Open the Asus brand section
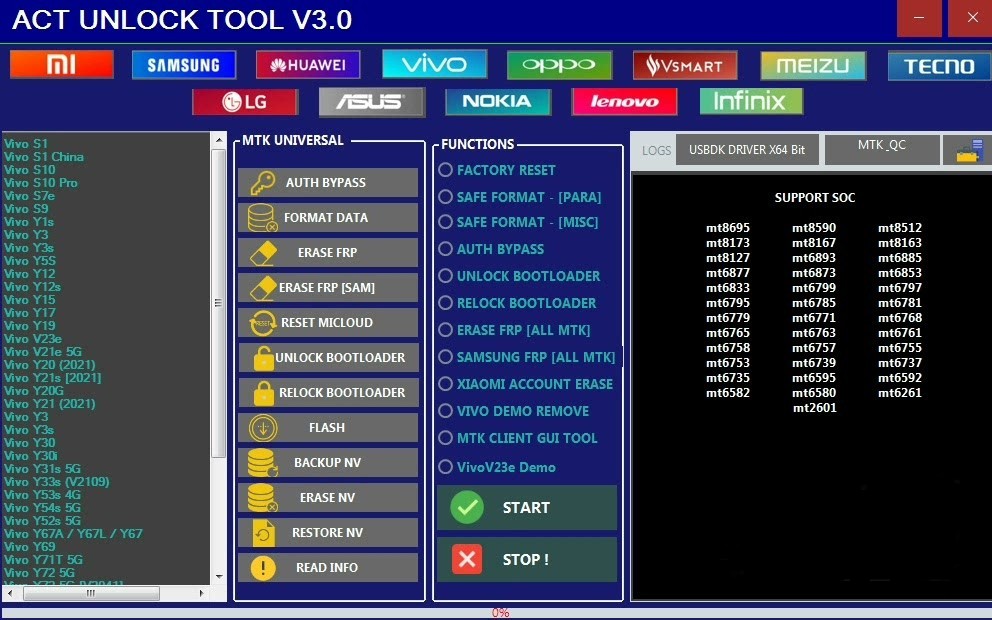The image size is (992, 620). [x=371, y=102]
